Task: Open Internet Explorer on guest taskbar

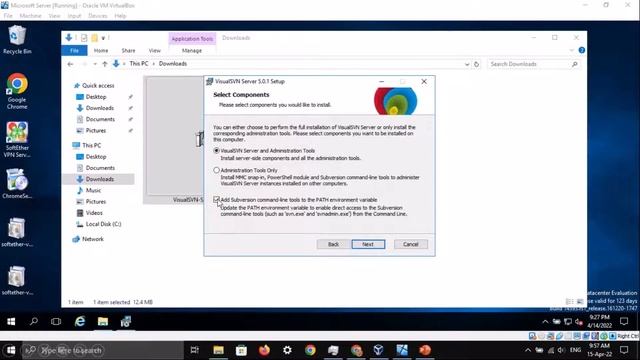Action: click(x=80, y=322)
